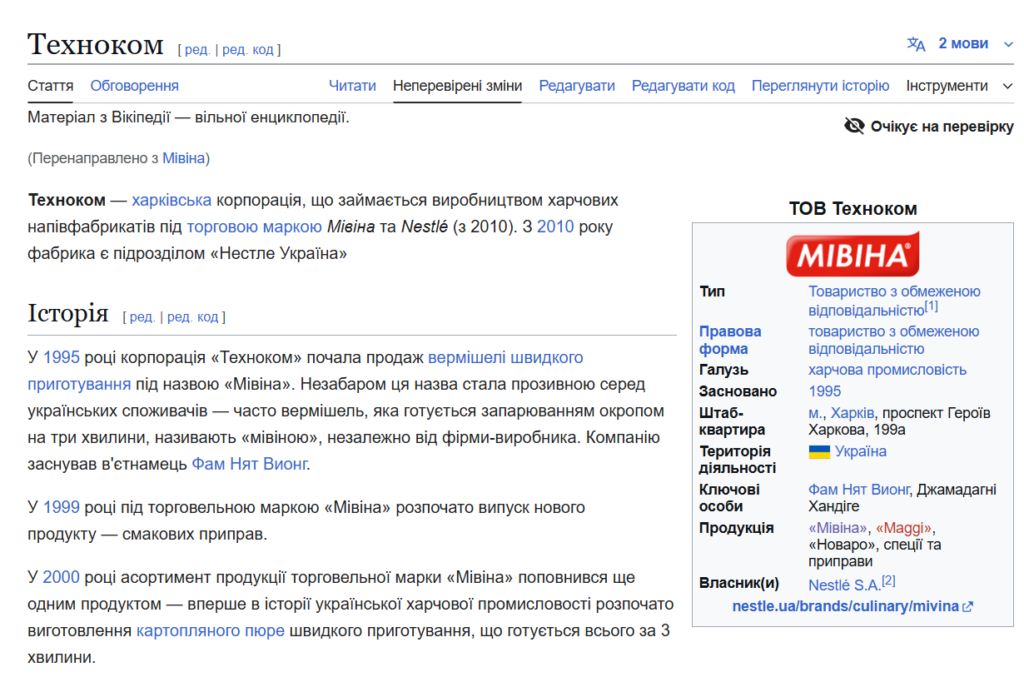The height and width of the screenshot is (687, 1024).
Task: Open the картопляного пюре link
Action: [210, 631]
